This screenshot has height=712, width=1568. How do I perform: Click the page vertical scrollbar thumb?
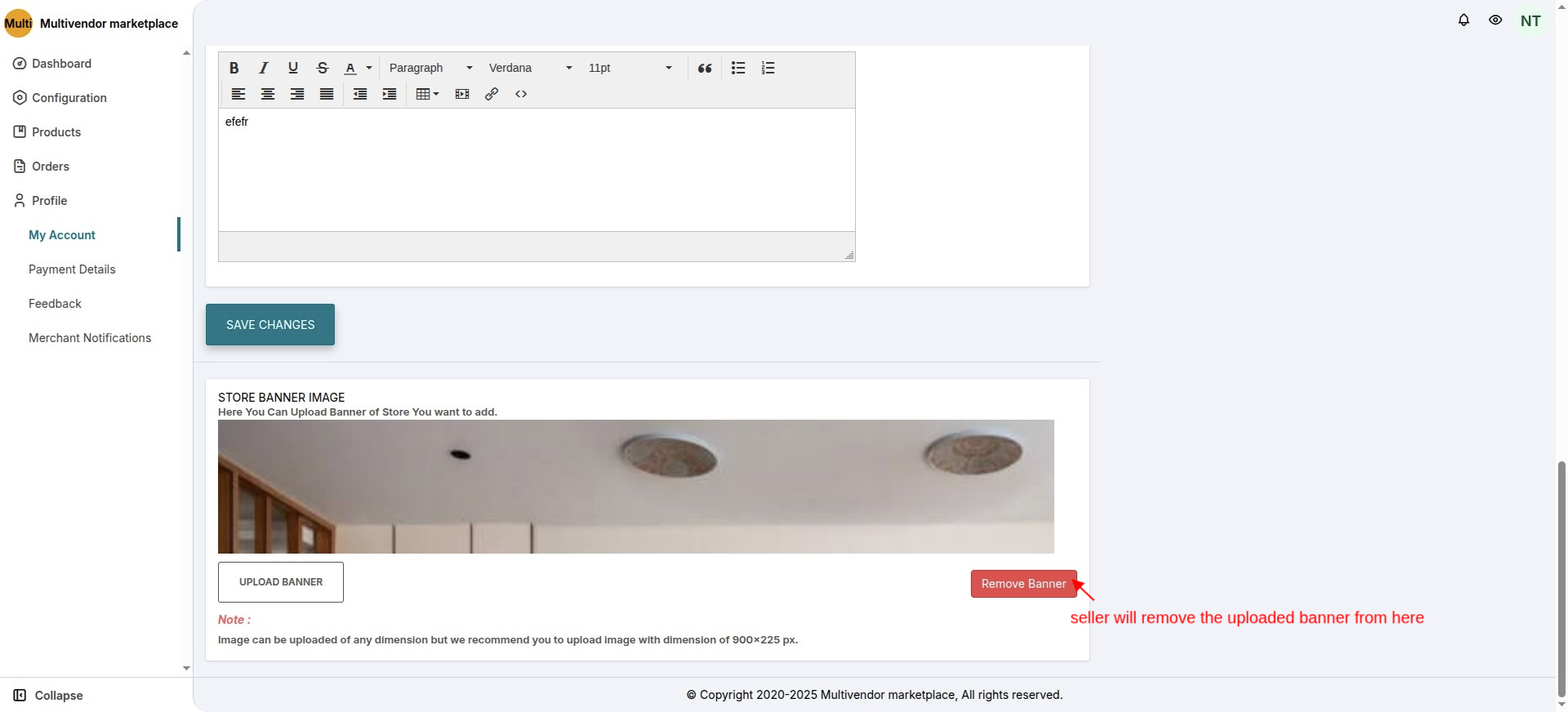[1561, 578]
